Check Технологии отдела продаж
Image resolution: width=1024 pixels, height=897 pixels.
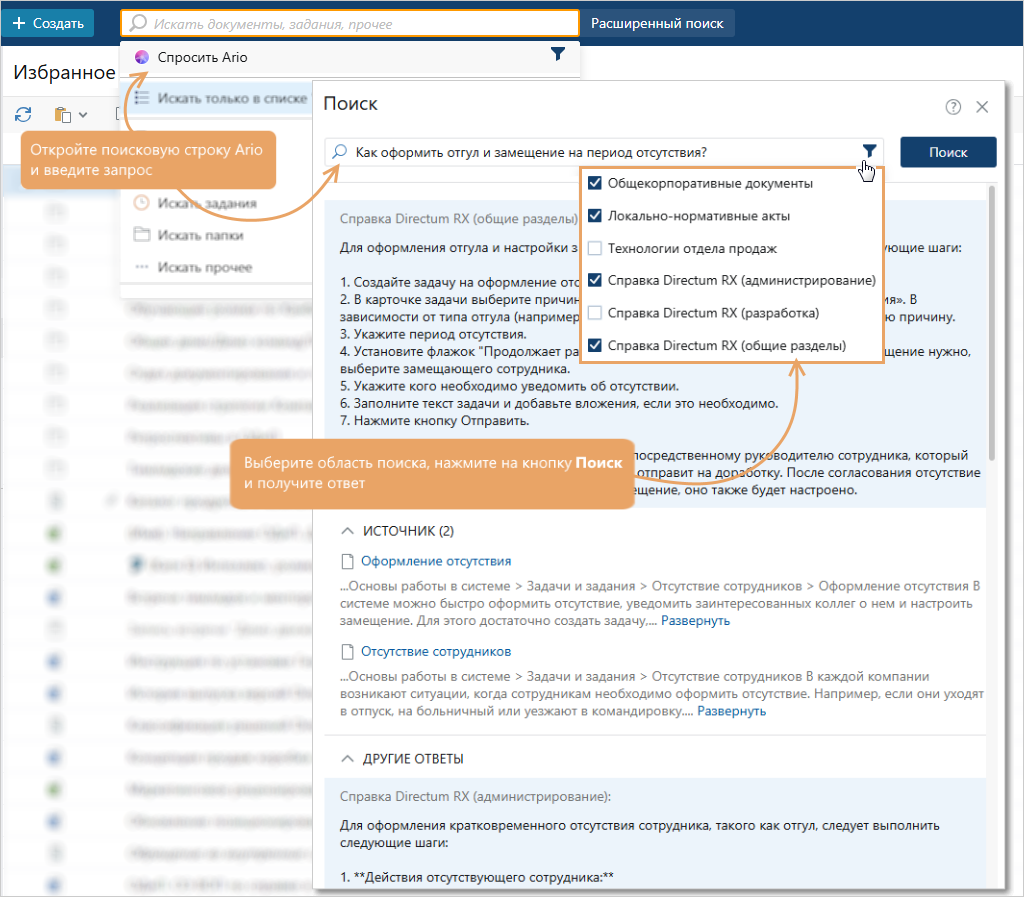coord(595,248)
